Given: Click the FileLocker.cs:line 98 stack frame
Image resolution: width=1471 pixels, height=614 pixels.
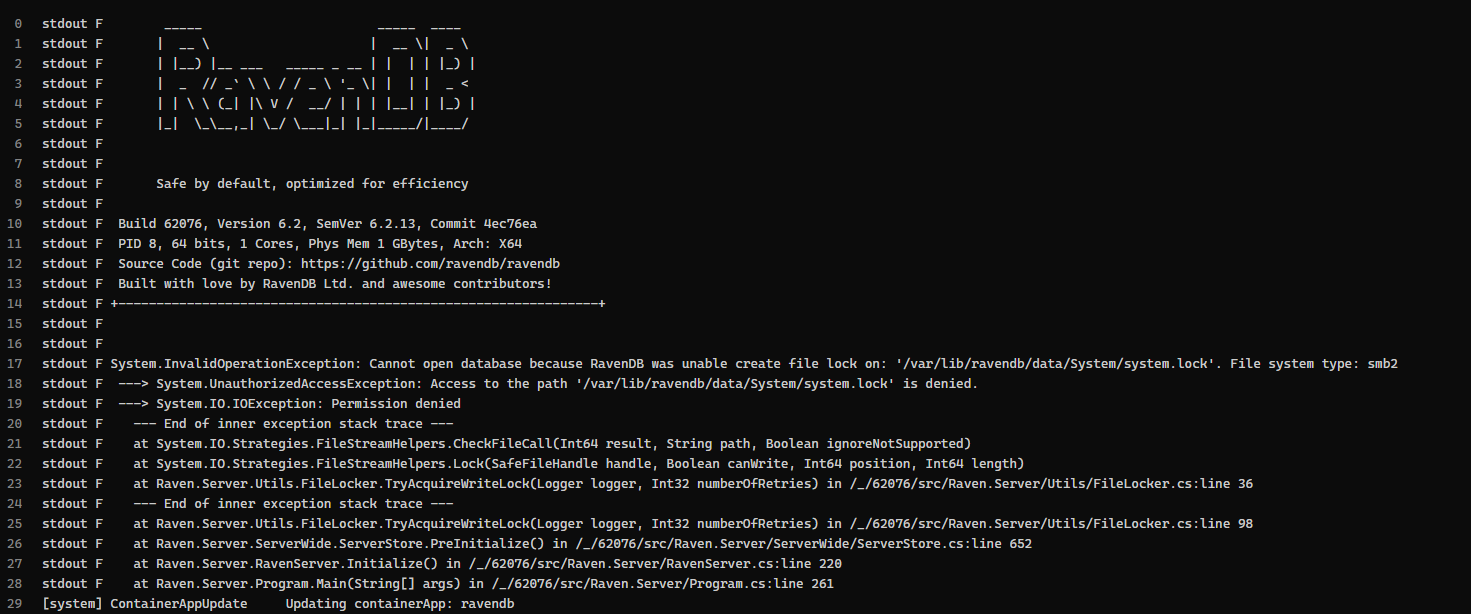Looking at the screenshot, I should [693, 524].
